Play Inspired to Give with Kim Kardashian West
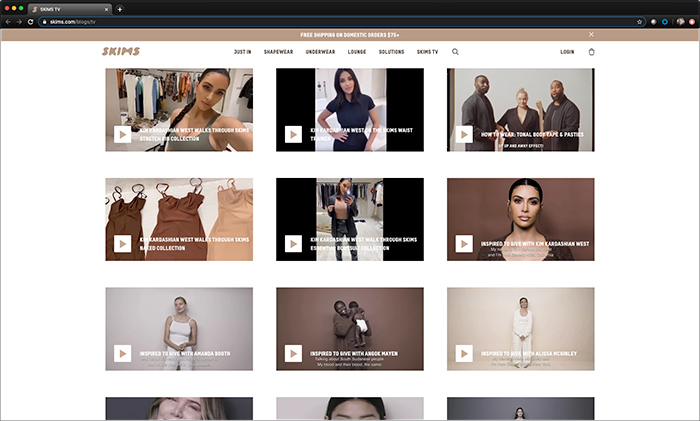Viewport: 700px width, 421px height. tap(464, 244)
